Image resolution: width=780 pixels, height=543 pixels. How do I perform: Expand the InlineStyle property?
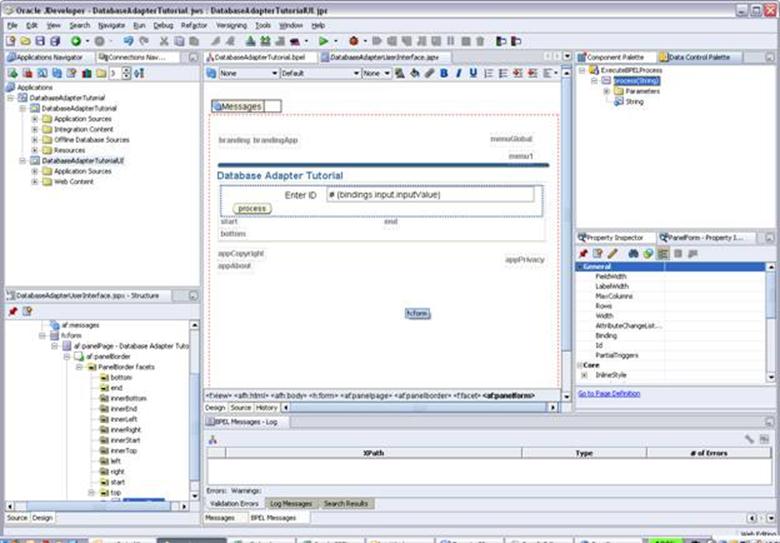584,375
